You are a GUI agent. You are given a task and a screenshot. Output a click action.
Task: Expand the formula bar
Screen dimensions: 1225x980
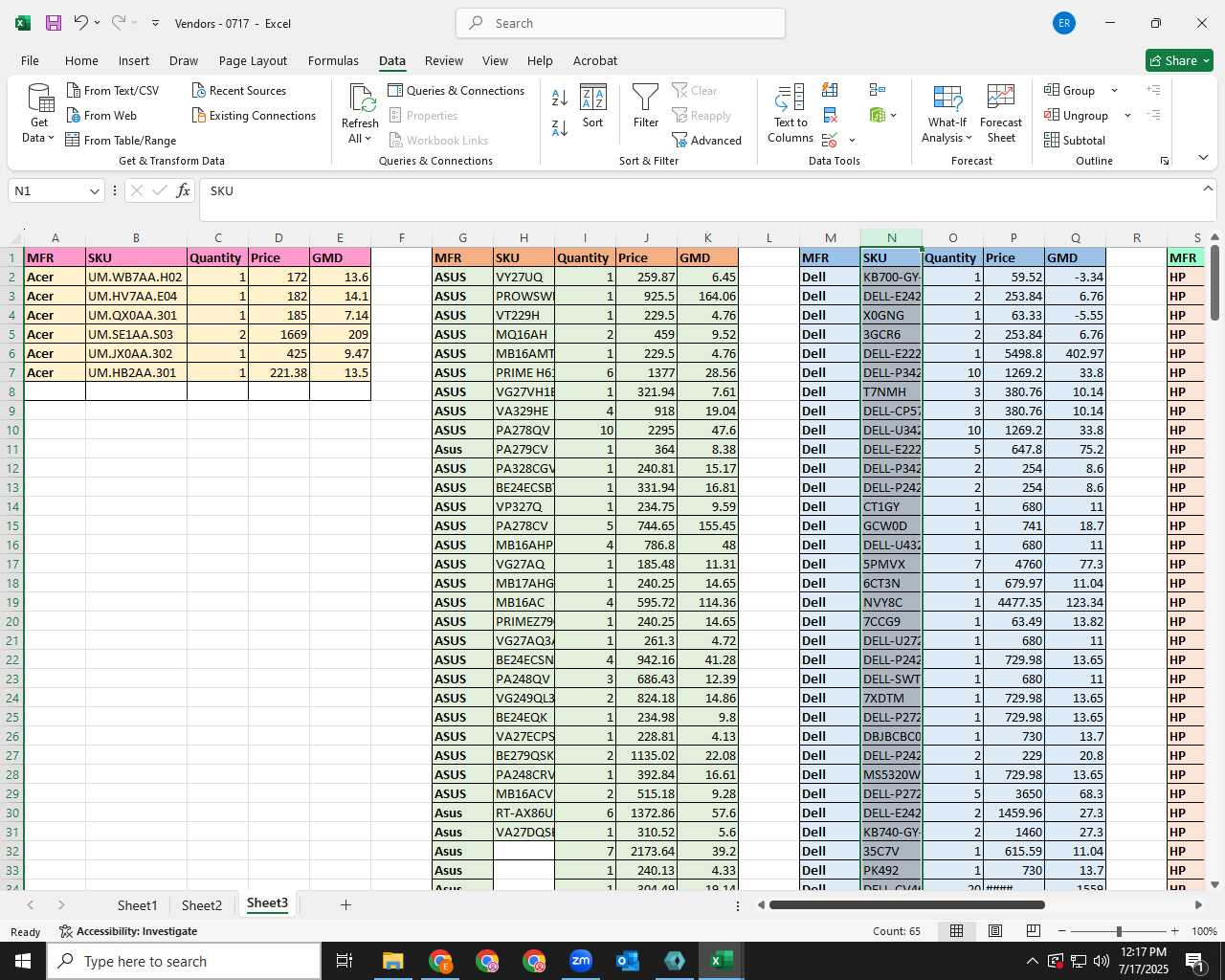tap(1208, 189)
